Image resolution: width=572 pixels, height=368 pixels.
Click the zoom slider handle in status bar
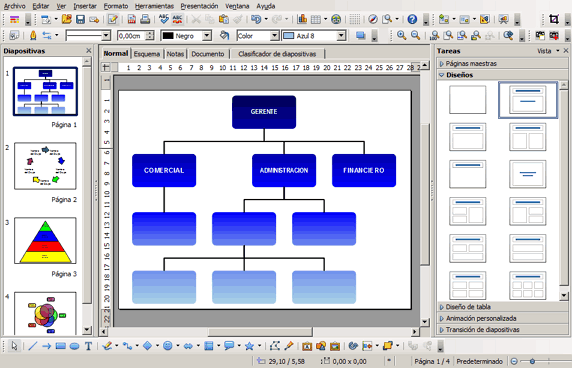coord(532,361)
